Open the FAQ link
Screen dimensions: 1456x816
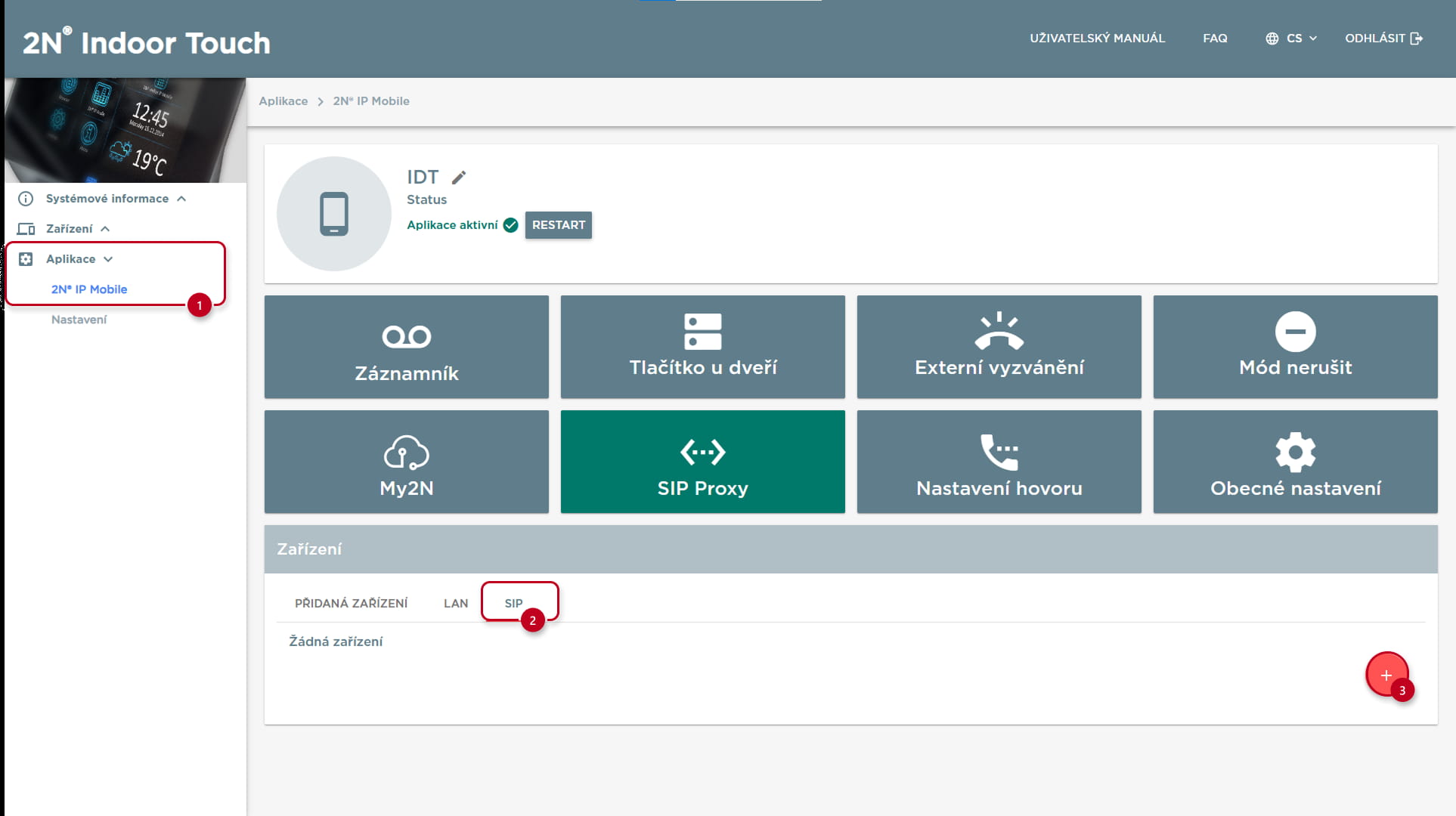click(x=1215, y=39)
